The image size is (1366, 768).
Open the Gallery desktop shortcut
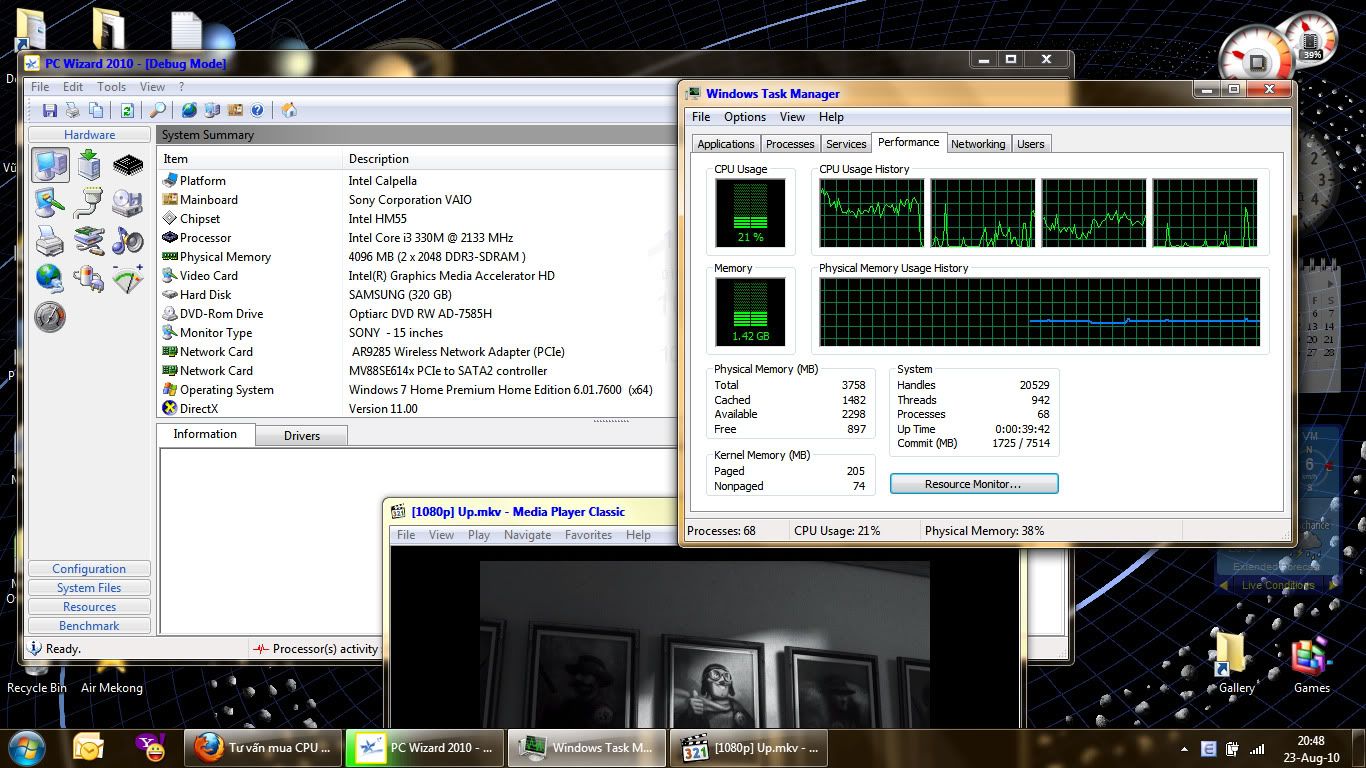[1236, 664]
